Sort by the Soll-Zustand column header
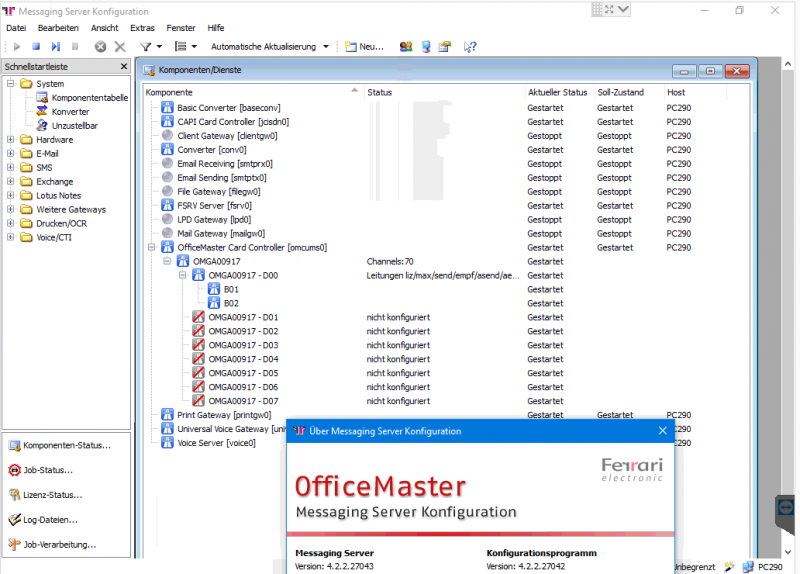This screenshot has height=574, width=800. (620, 92)
